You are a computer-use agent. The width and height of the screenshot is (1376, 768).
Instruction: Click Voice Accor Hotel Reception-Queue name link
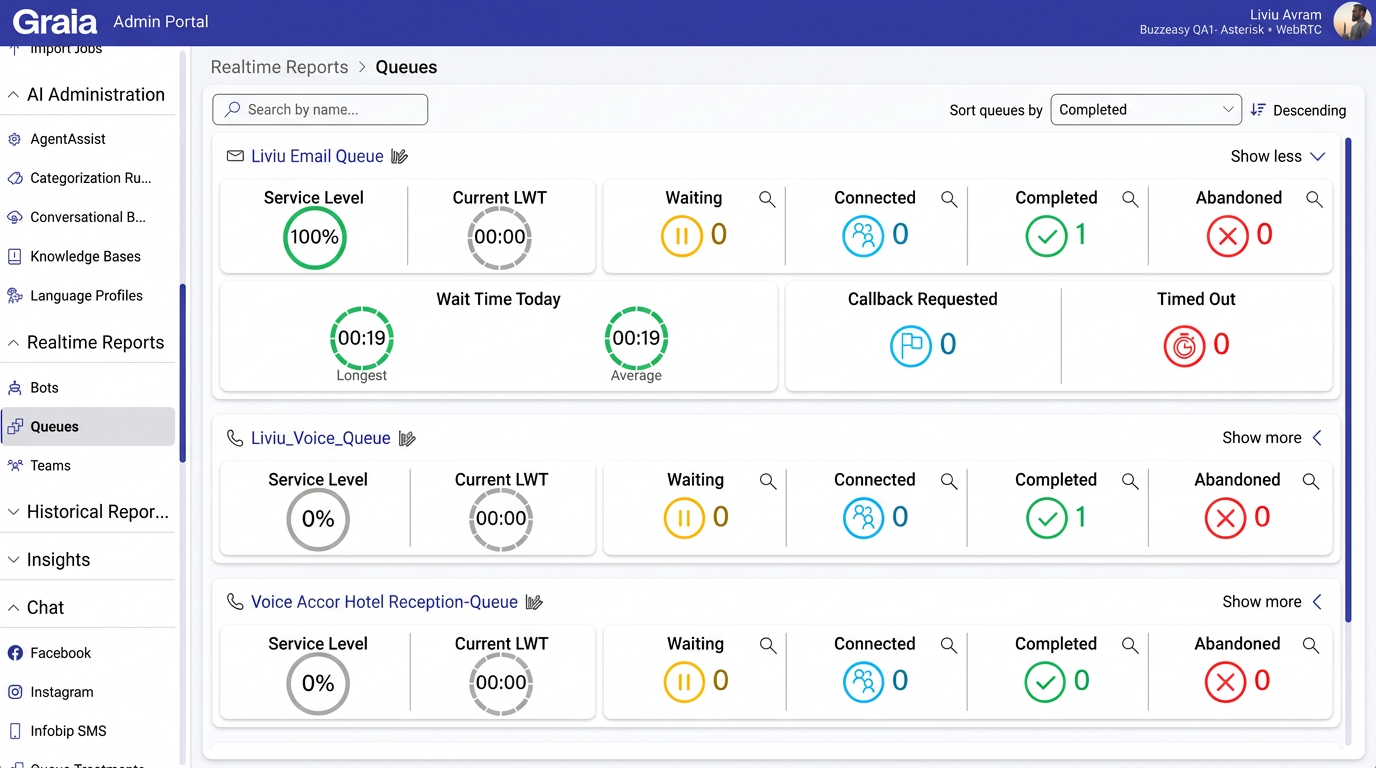(384, 602)
